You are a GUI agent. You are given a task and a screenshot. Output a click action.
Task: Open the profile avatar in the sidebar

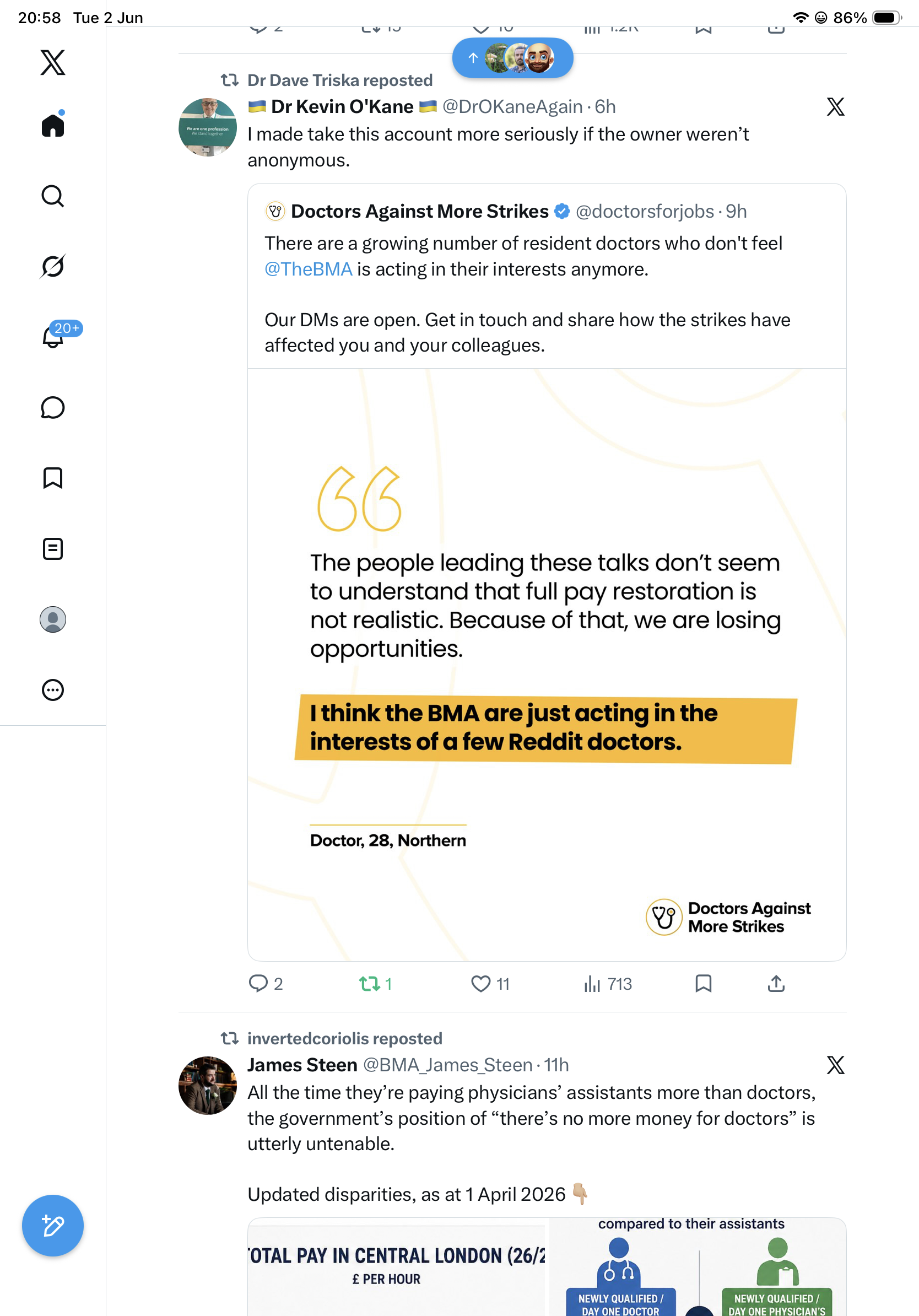(x=53, y=619)
